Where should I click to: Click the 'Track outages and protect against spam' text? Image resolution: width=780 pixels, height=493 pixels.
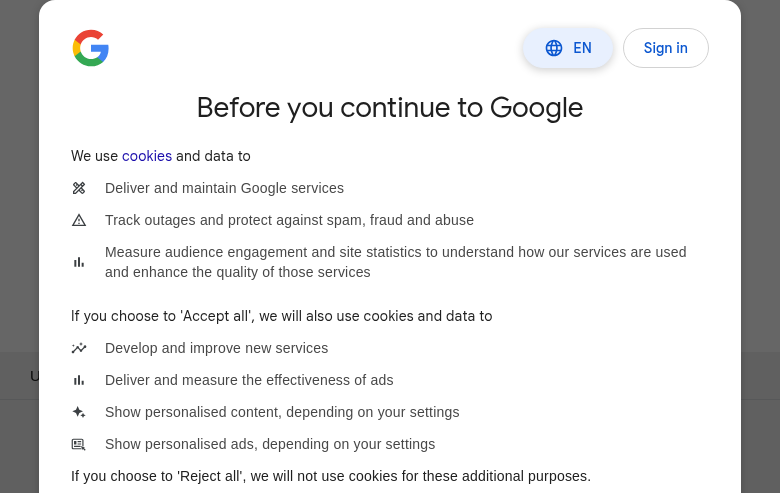point(289,220)
